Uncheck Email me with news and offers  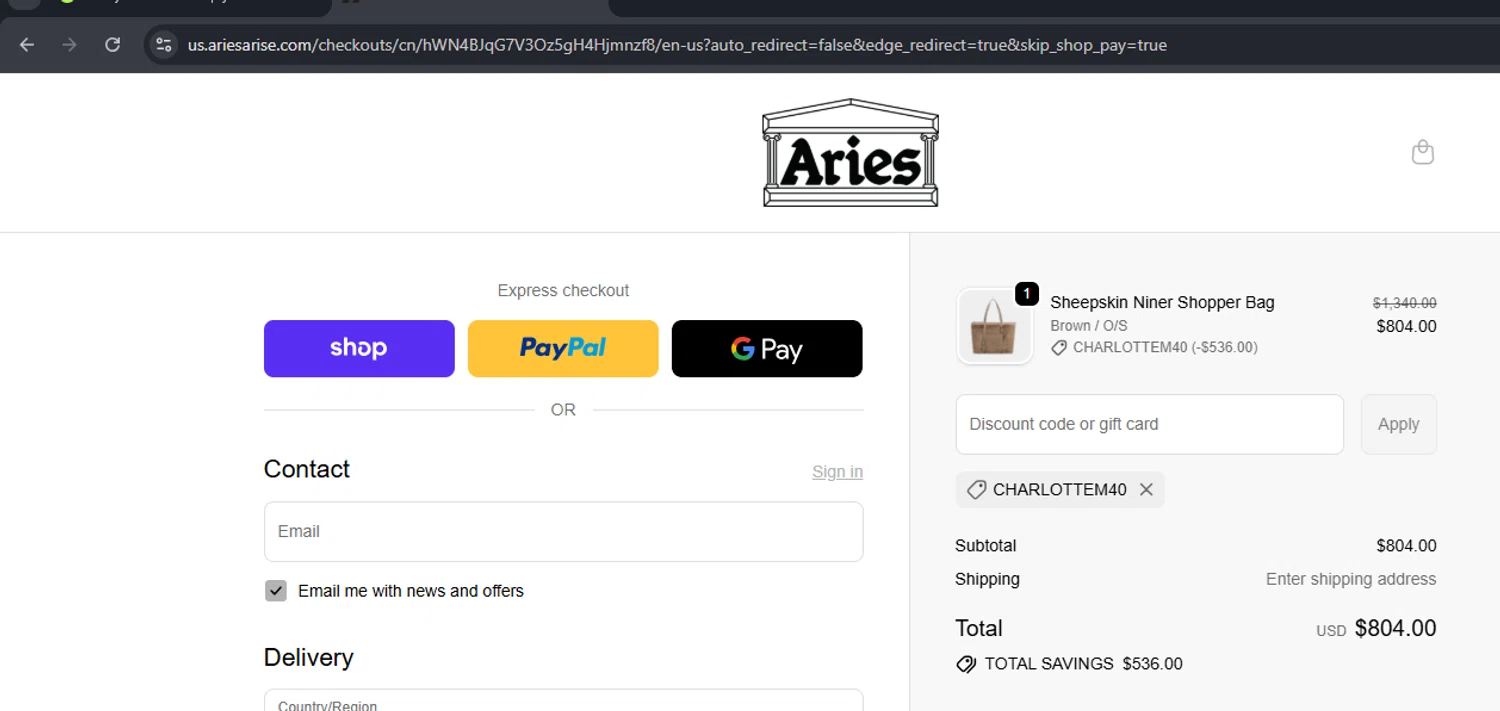pyautogui.click(x=276, y=591)
